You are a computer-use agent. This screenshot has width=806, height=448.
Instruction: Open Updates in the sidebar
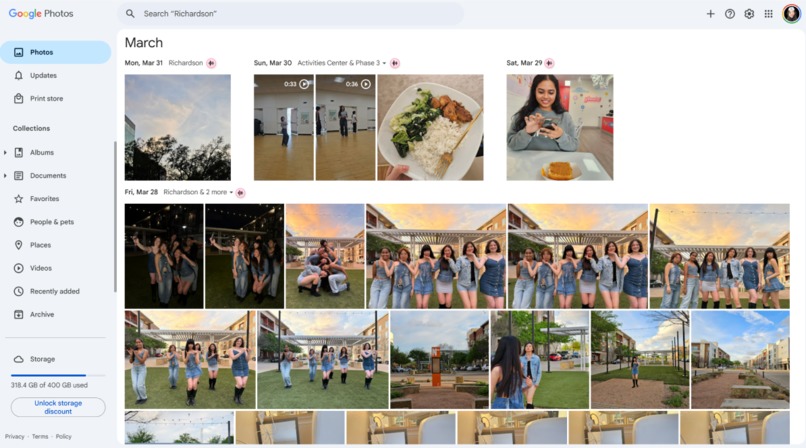point(43,76)
